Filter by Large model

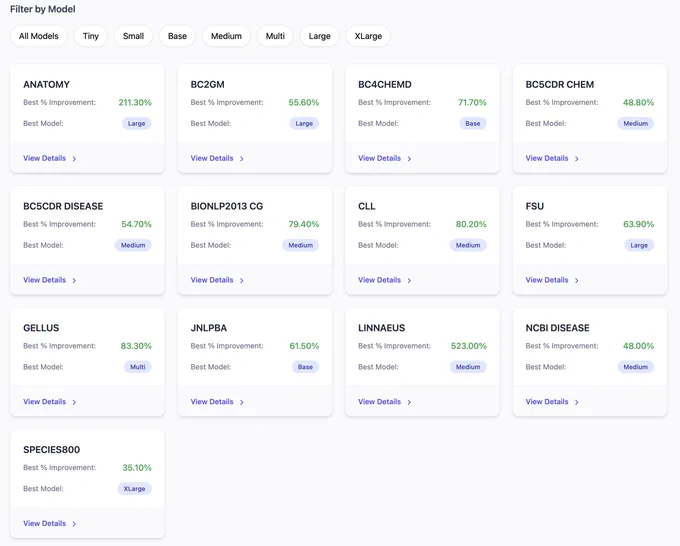pyautogui.click(x=320, y=36)
